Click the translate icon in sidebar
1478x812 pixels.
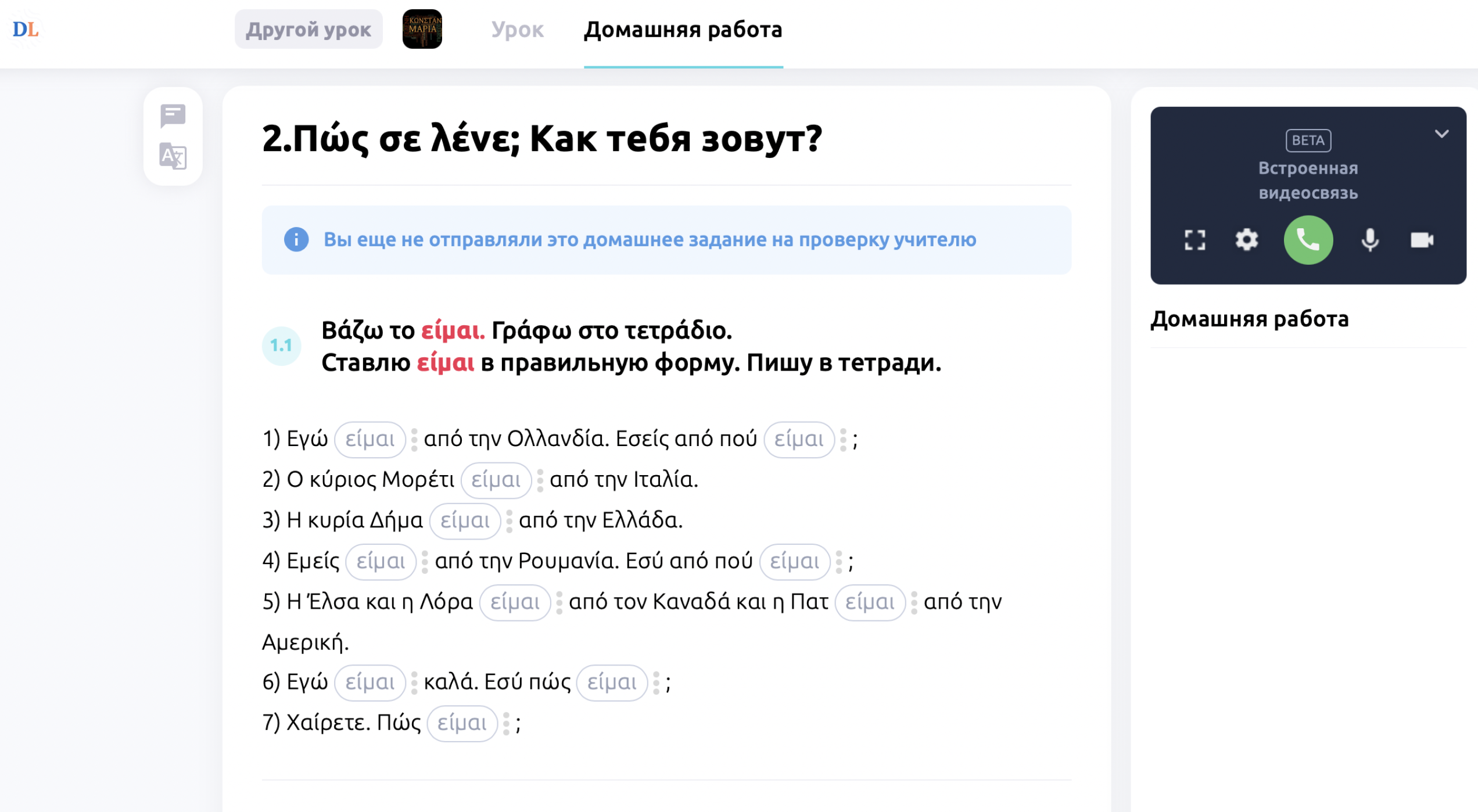tap(173, 156)
